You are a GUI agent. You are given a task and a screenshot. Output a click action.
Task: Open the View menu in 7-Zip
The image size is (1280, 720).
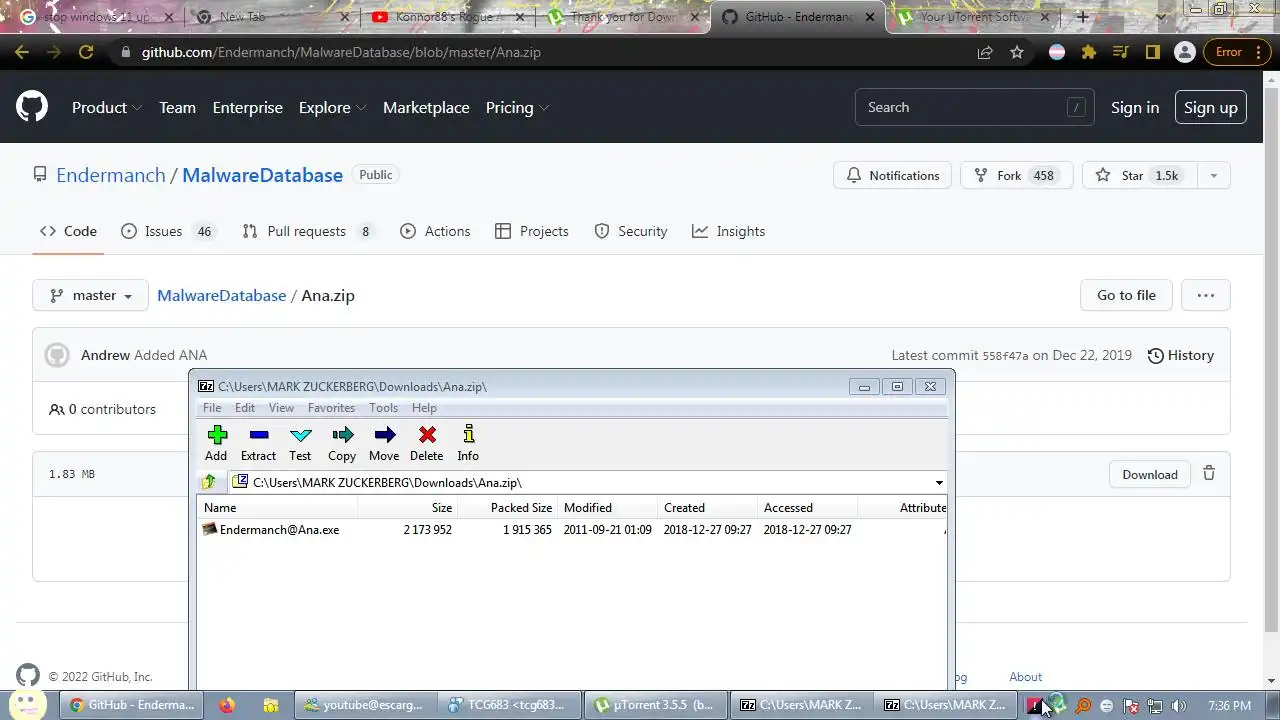[x=281, y=407]
